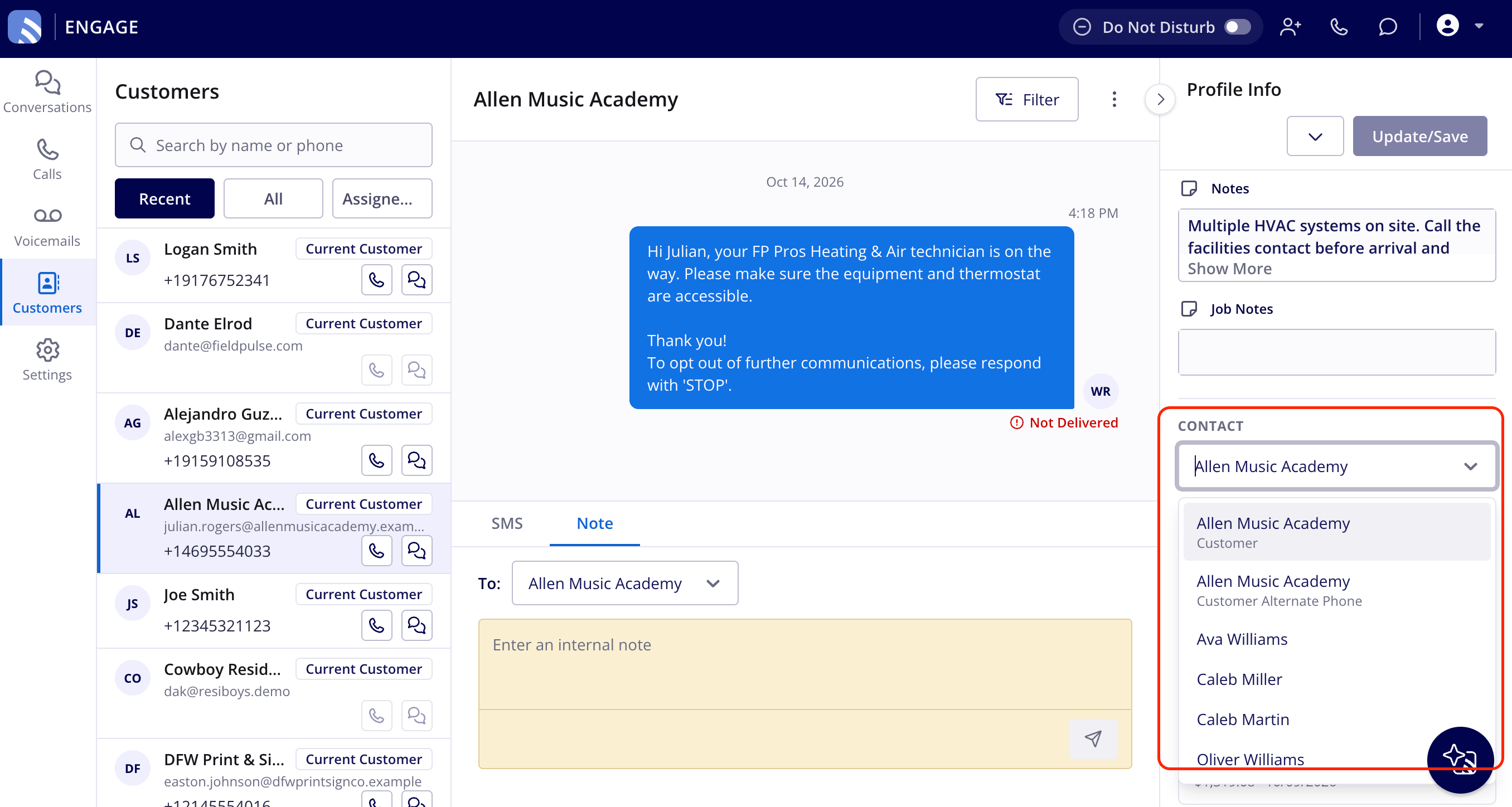Select Ava Williams from contact list
1512x807 pixels.
[1336, 639]
